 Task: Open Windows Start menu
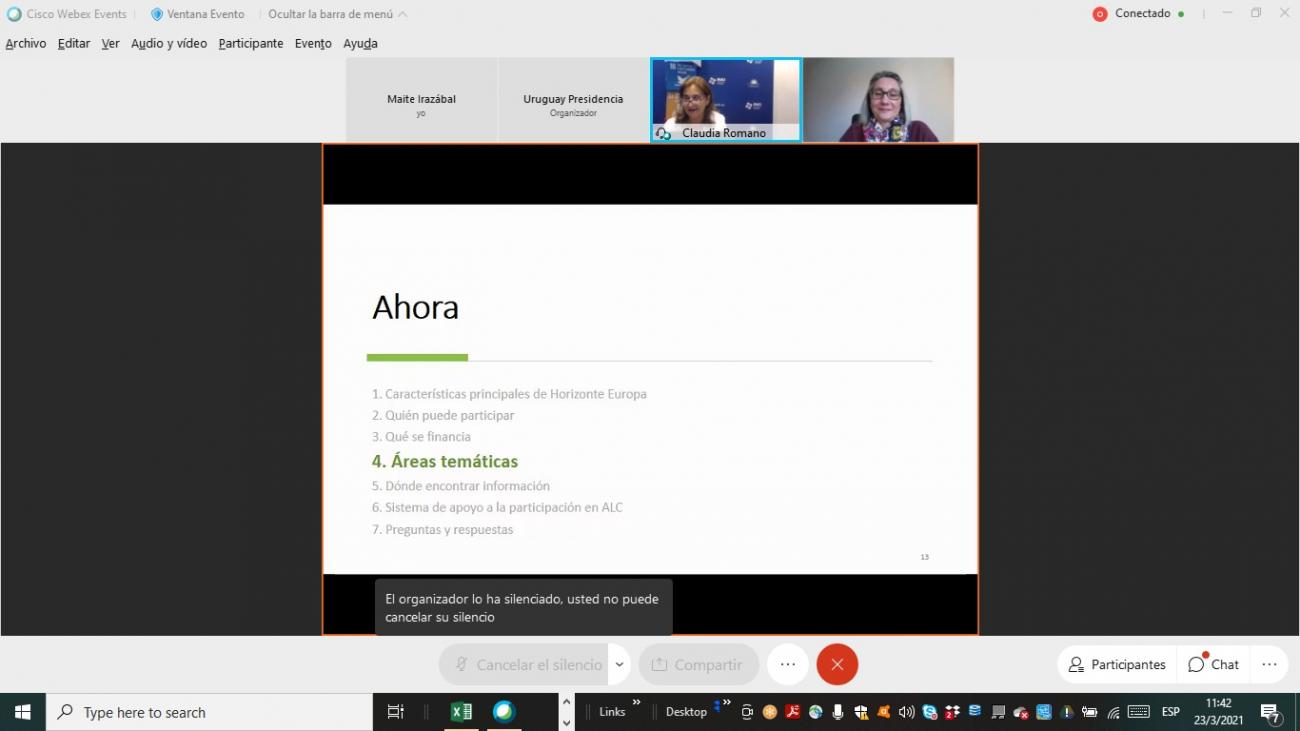point(22,712)
